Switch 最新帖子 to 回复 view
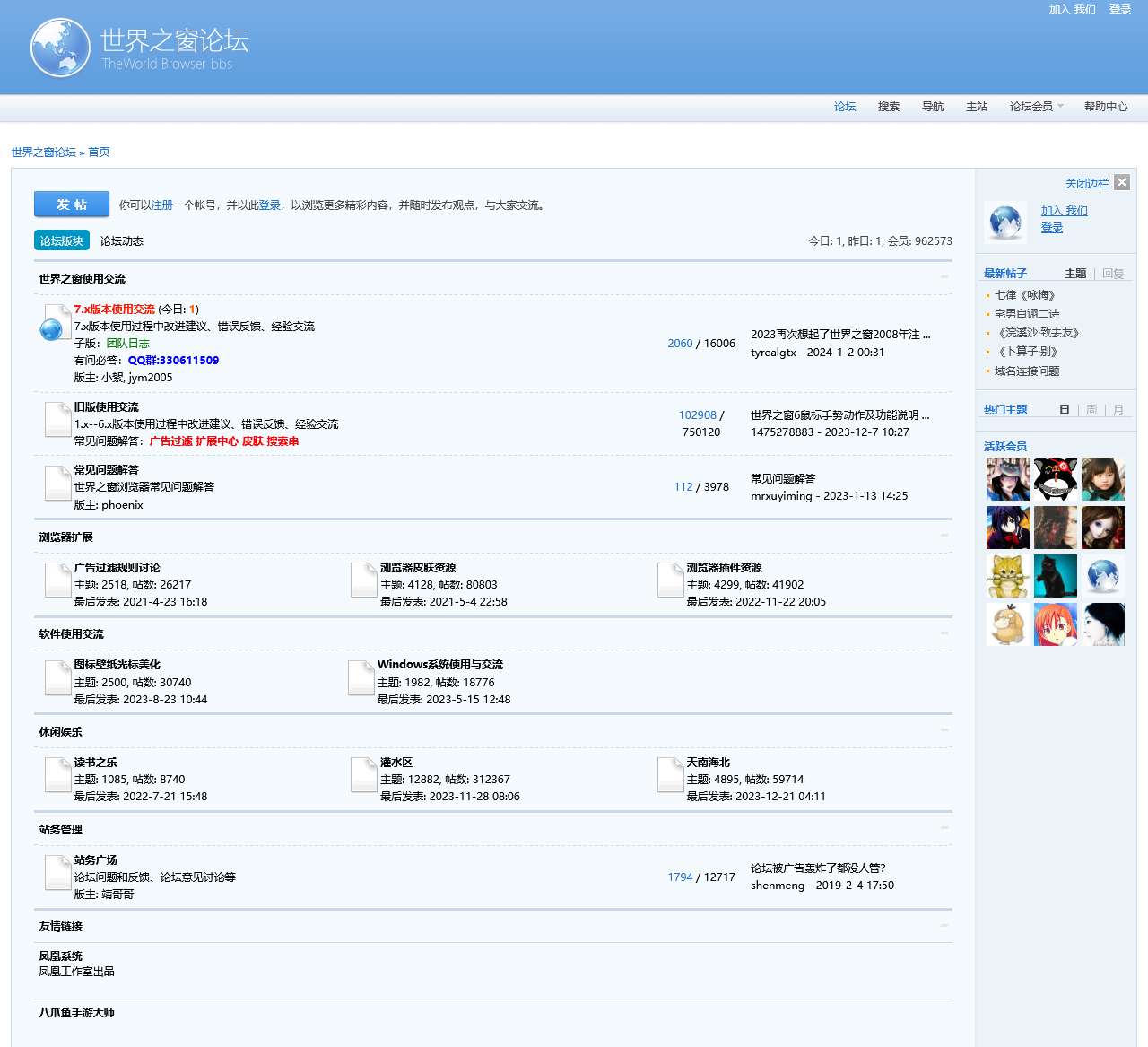Screen dimensions: 1148x1047 point(1113,274)
